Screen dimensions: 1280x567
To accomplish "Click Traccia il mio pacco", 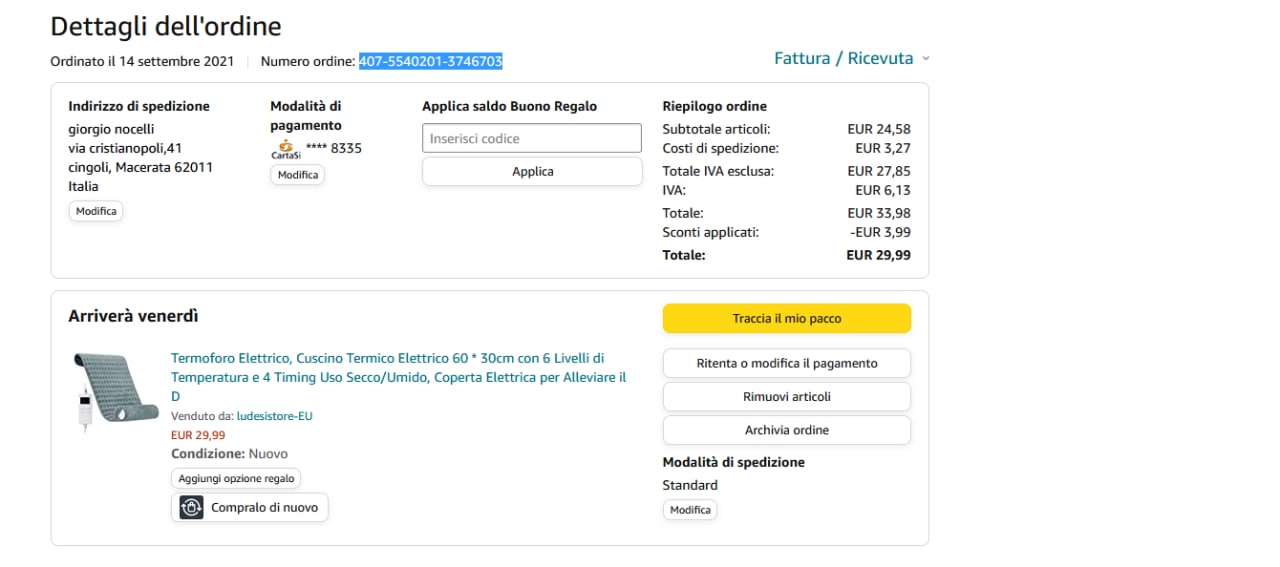I will (786, 318).
